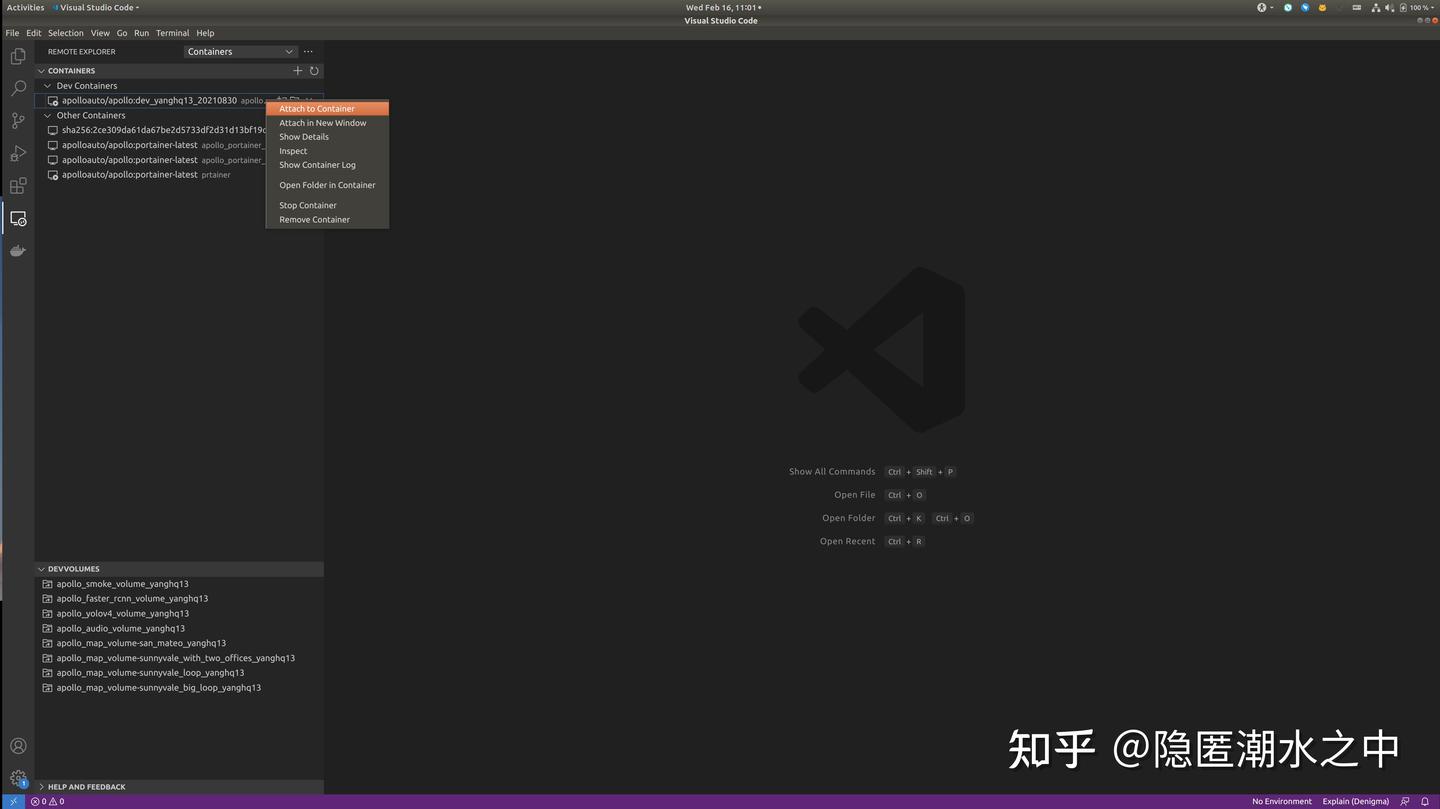Open the Docker whale view
This screenshot has width=1440, height=809.
click(x=17, y=250)
